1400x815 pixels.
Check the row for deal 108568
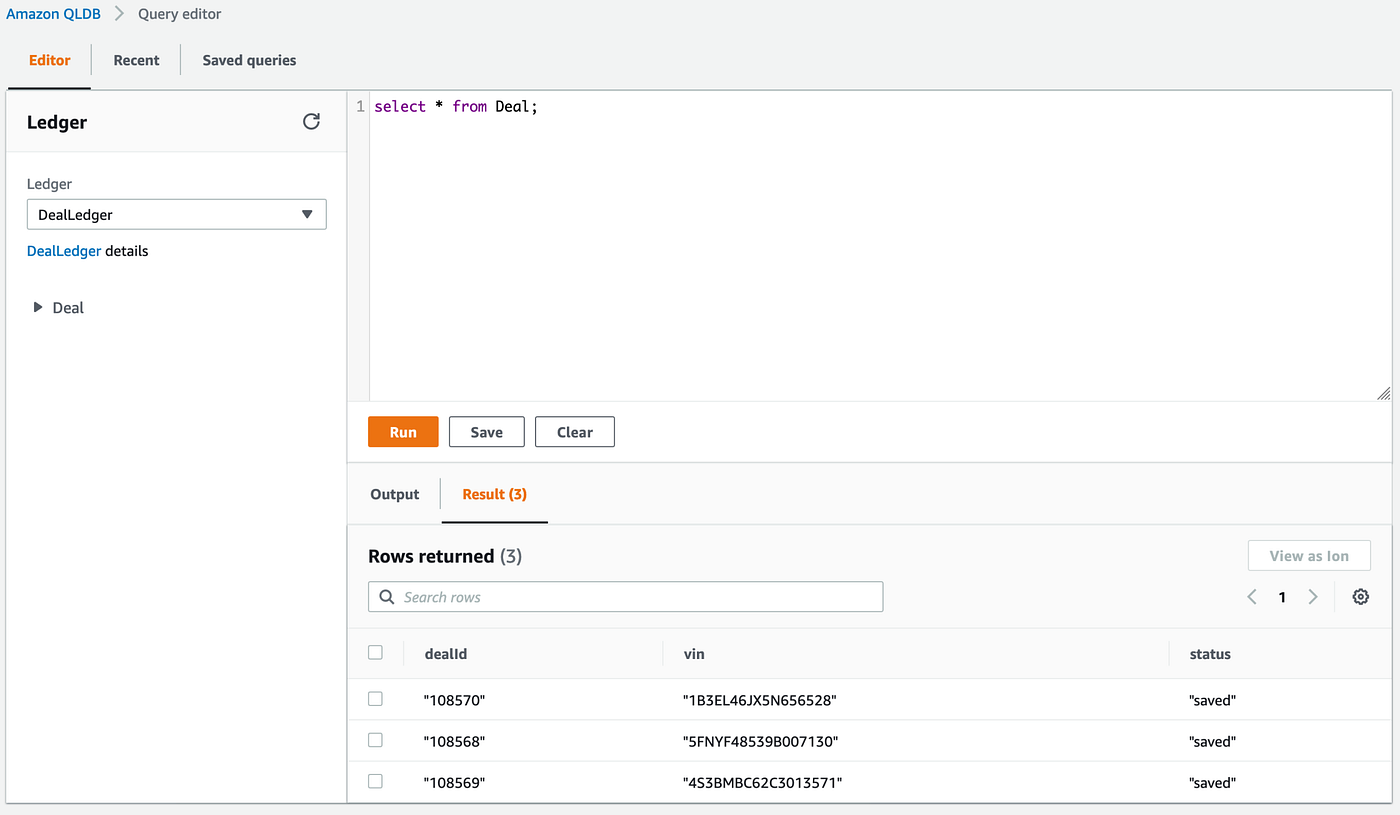[375, 739]
